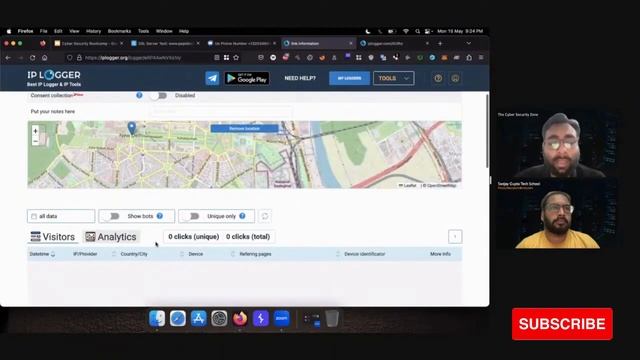Open Firefox from the dock

pyautogui.click(x=240, y=318)
